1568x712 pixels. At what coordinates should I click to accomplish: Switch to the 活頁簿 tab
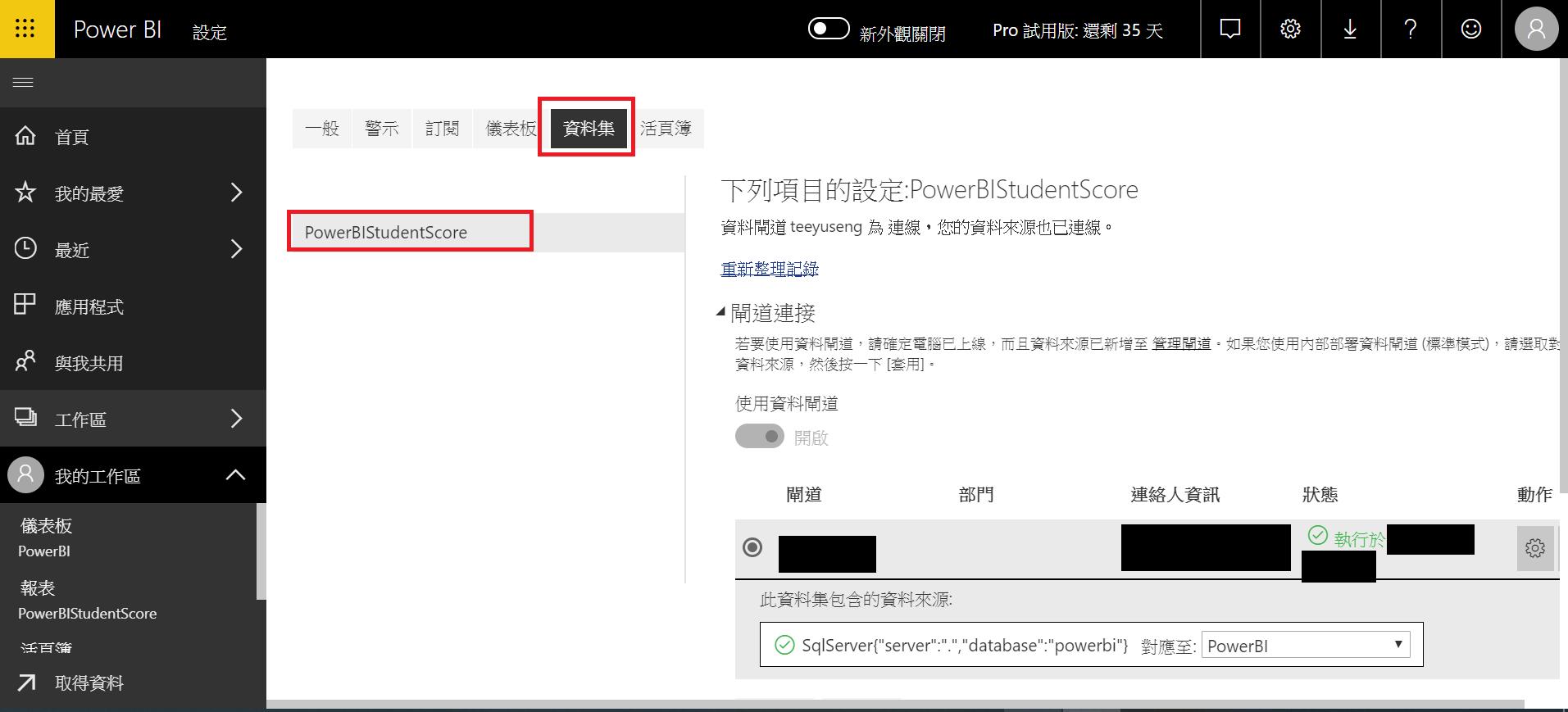click(x=666, y=129)
